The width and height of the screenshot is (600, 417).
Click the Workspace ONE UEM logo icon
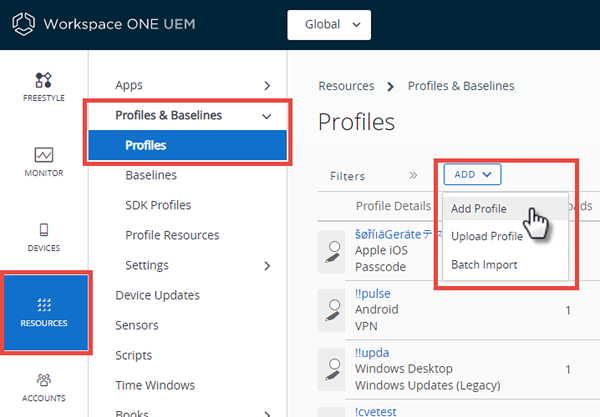click(x=23, y=24)
